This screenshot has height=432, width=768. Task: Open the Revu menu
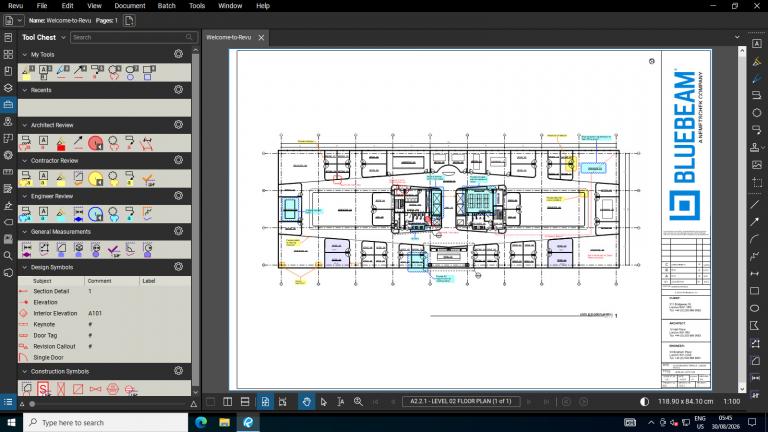[16, 6]
